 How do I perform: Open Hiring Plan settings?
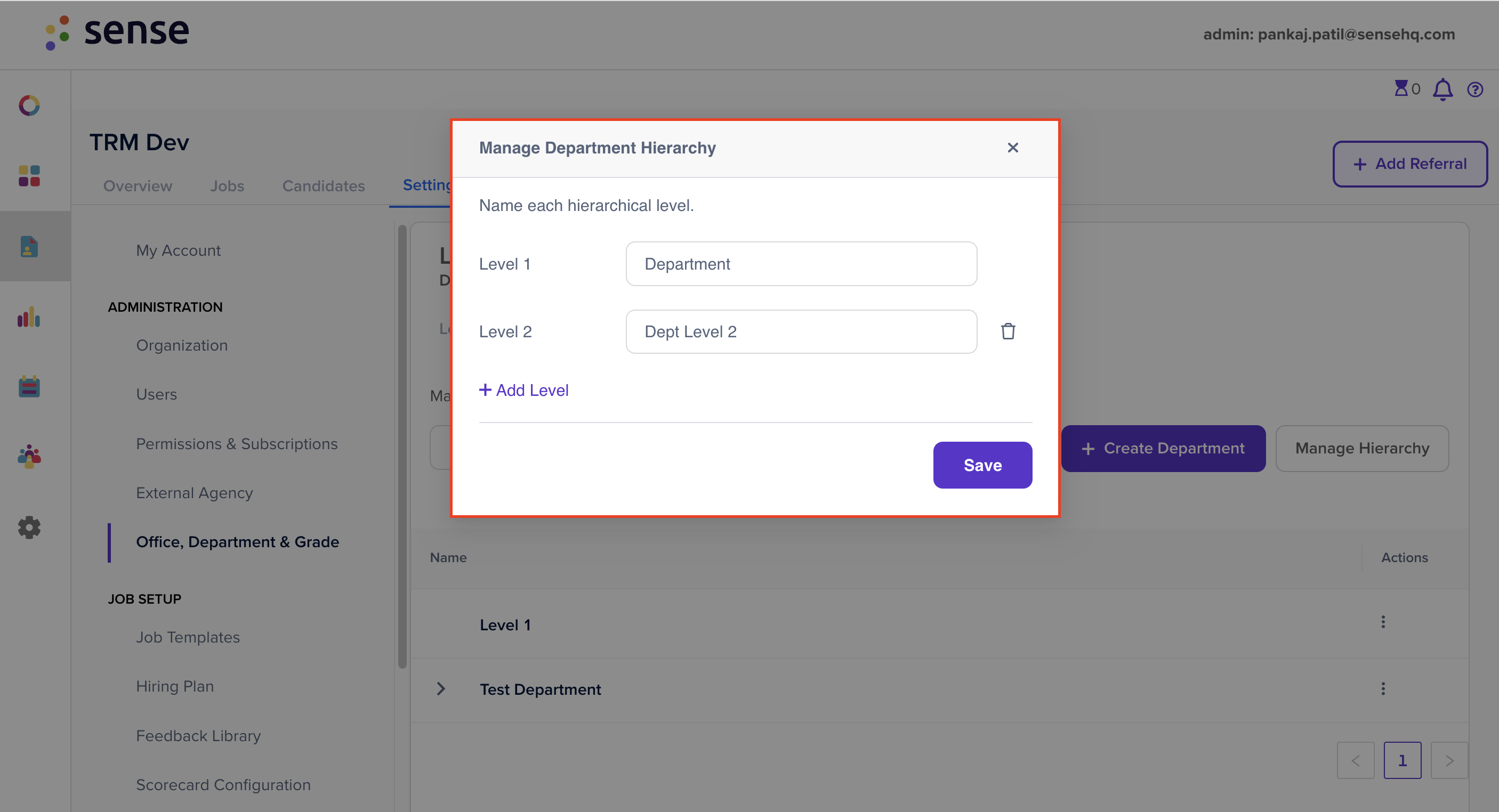coord(175,686)
